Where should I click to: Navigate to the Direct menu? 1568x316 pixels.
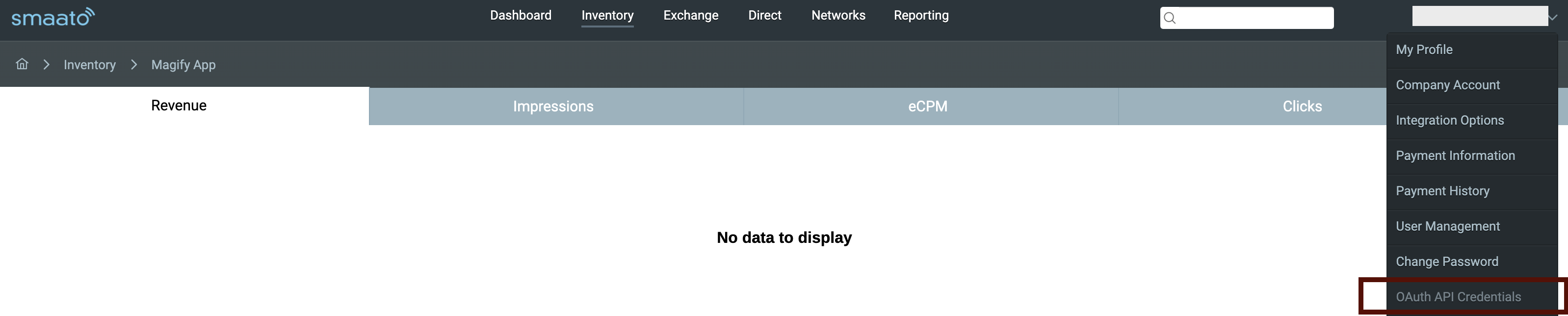coord(764,15)
